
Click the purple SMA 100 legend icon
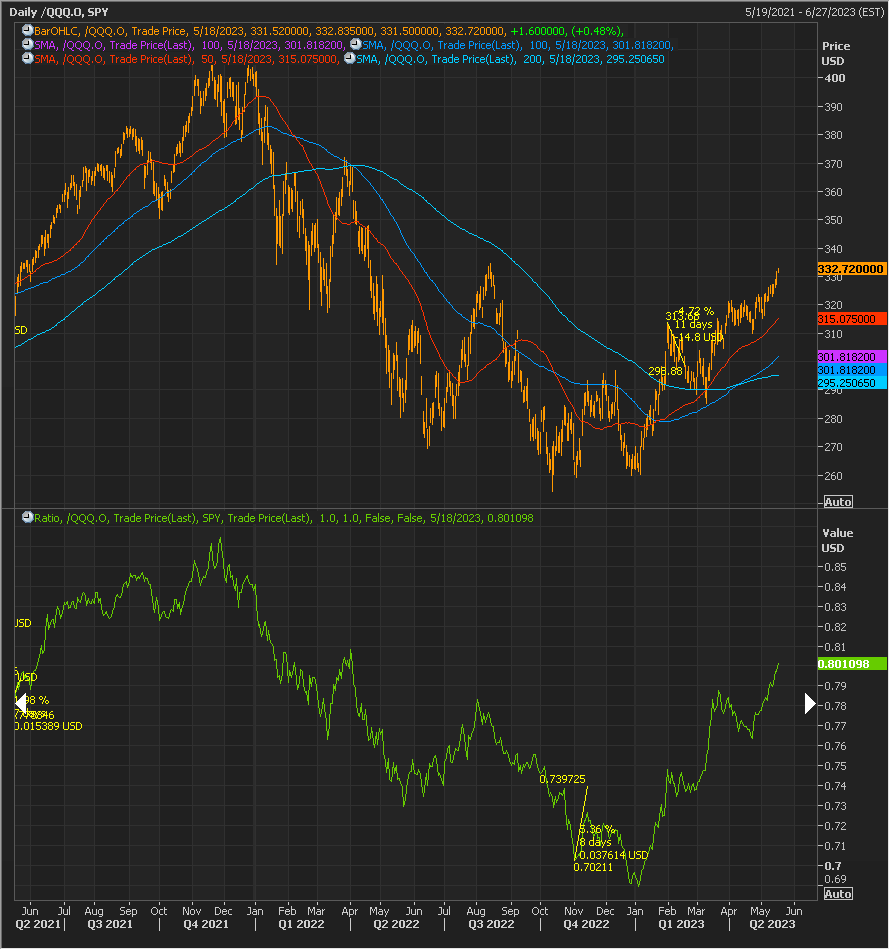coord(27,44)
